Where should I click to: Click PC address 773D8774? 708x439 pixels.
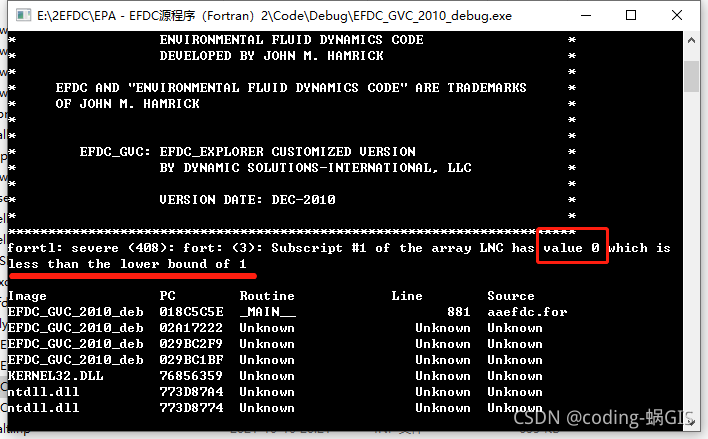(x=191, y=408)
